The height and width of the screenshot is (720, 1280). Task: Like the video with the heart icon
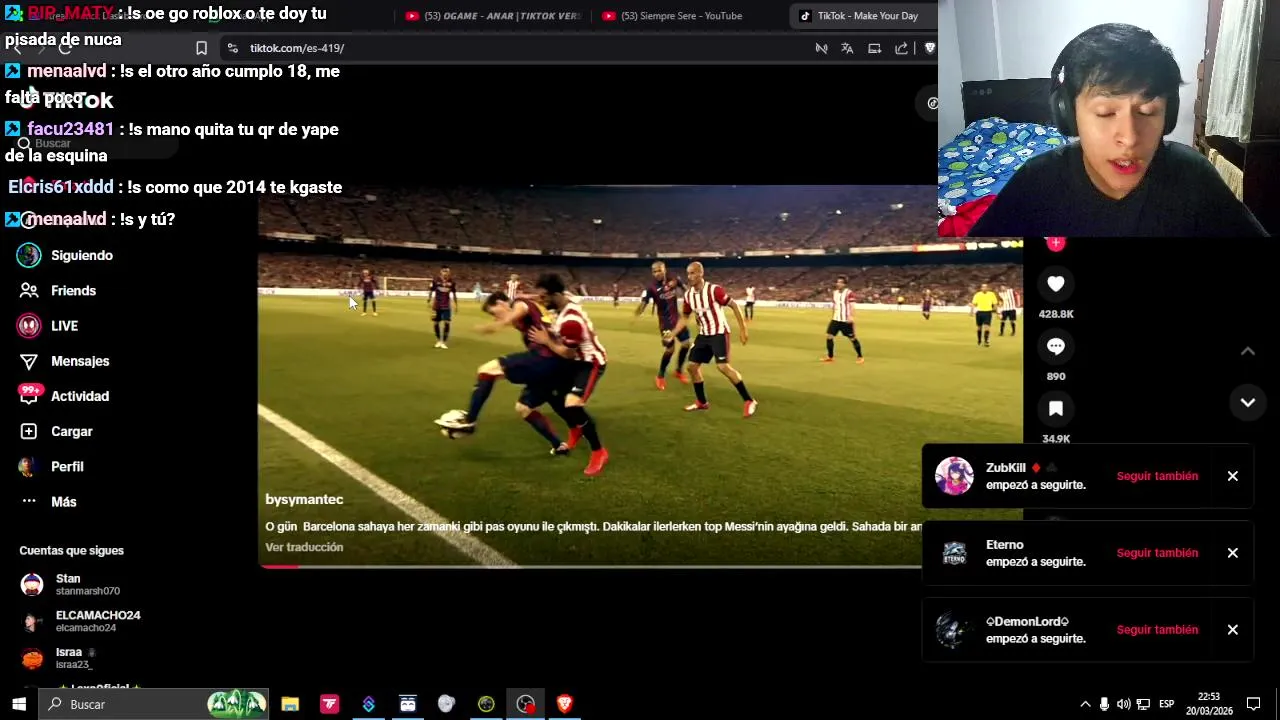tap(1055, 284)
